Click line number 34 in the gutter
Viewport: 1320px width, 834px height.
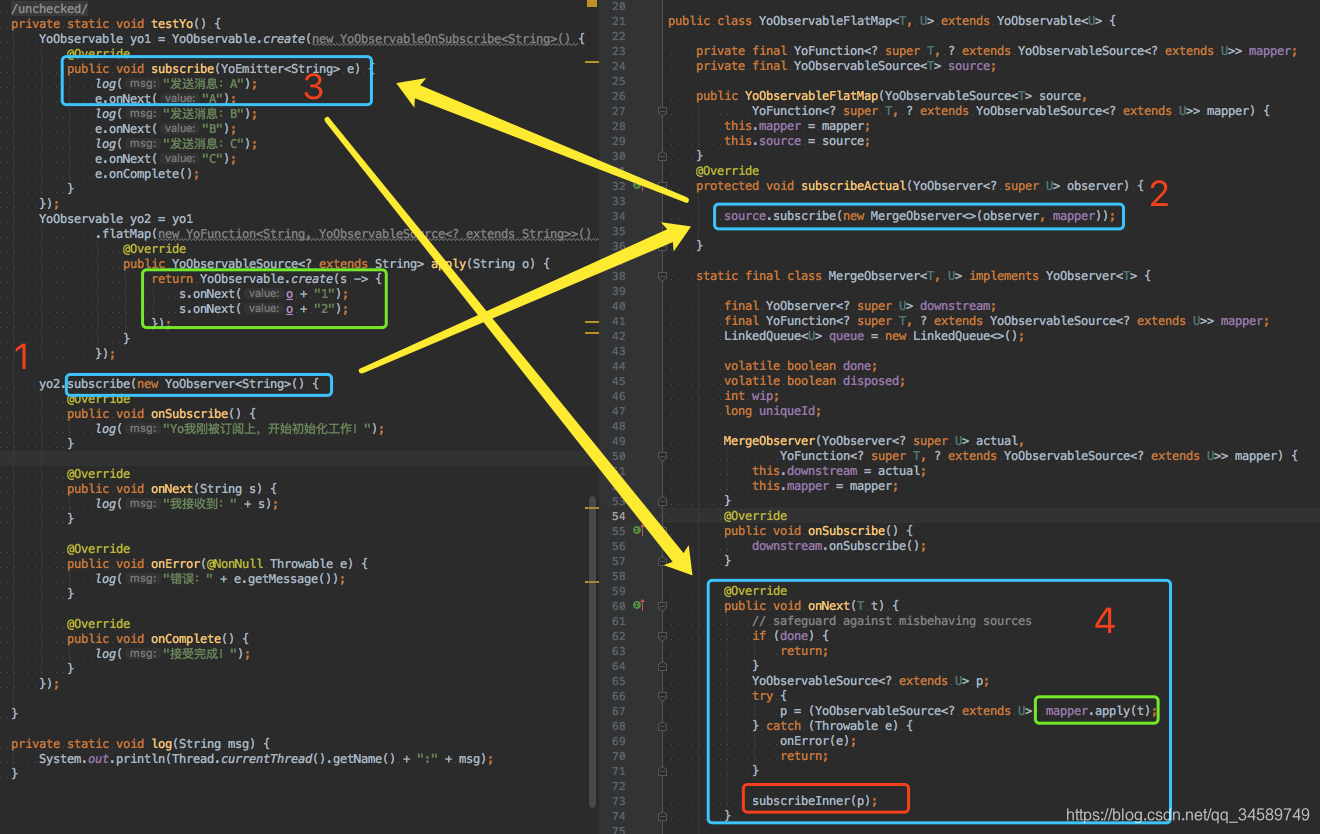[618, 216]
